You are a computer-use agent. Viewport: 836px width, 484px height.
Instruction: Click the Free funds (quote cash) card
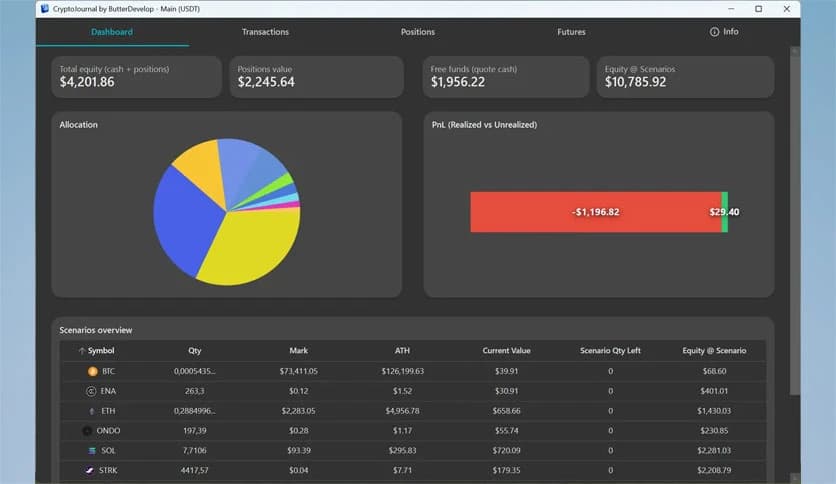505,76
